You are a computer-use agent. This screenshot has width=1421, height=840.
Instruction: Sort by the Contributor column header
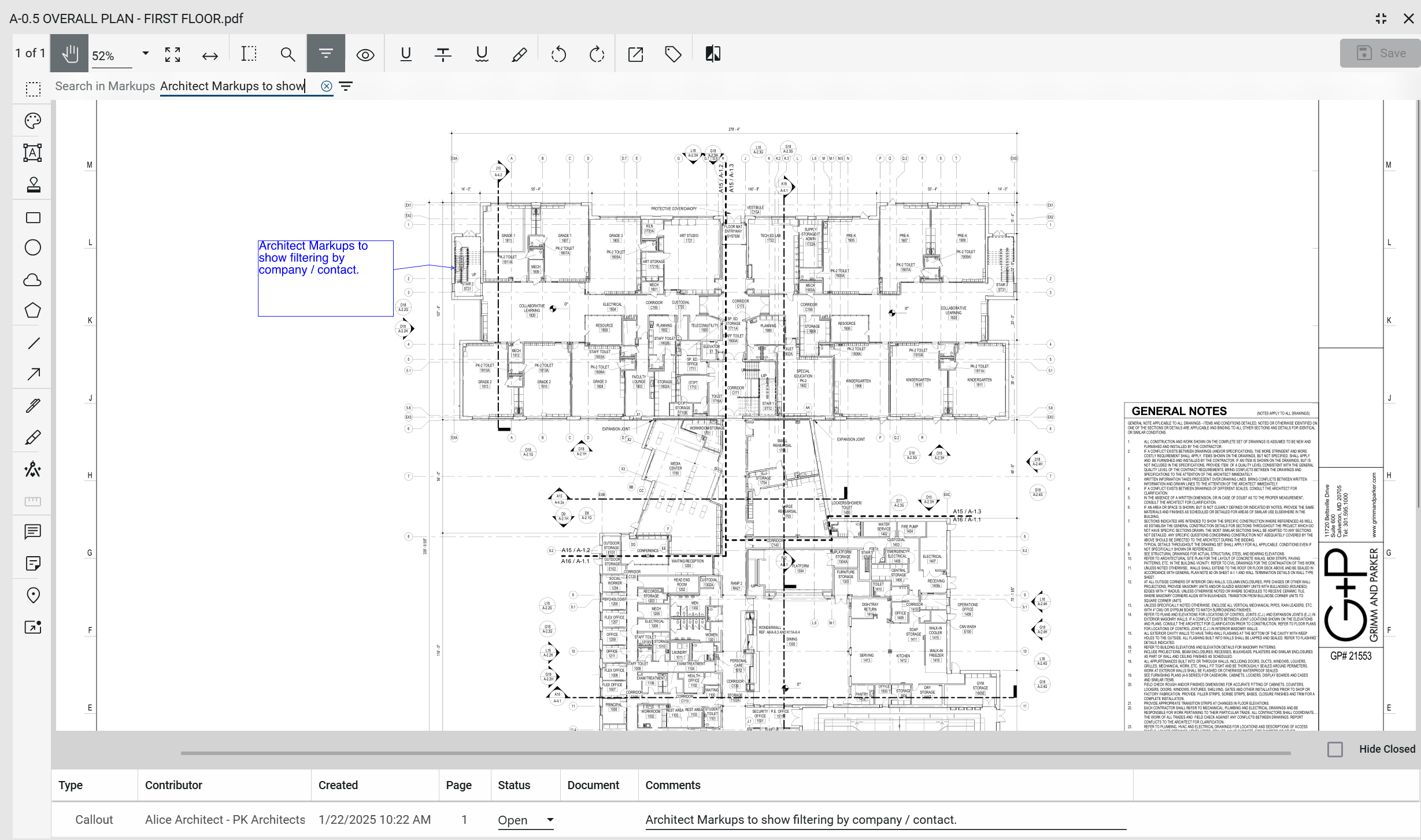click(x=173, y=785)
